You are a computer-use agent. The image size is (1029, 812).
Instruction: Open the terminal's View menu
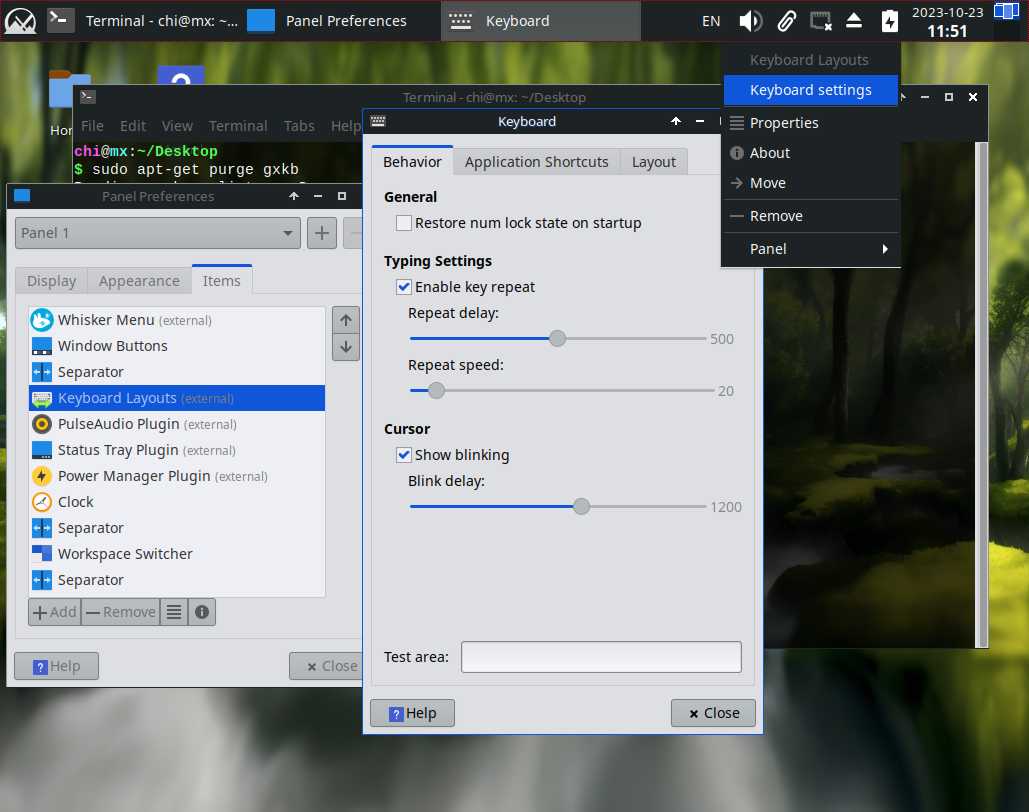pyautogui.click(x=177, y=126)
